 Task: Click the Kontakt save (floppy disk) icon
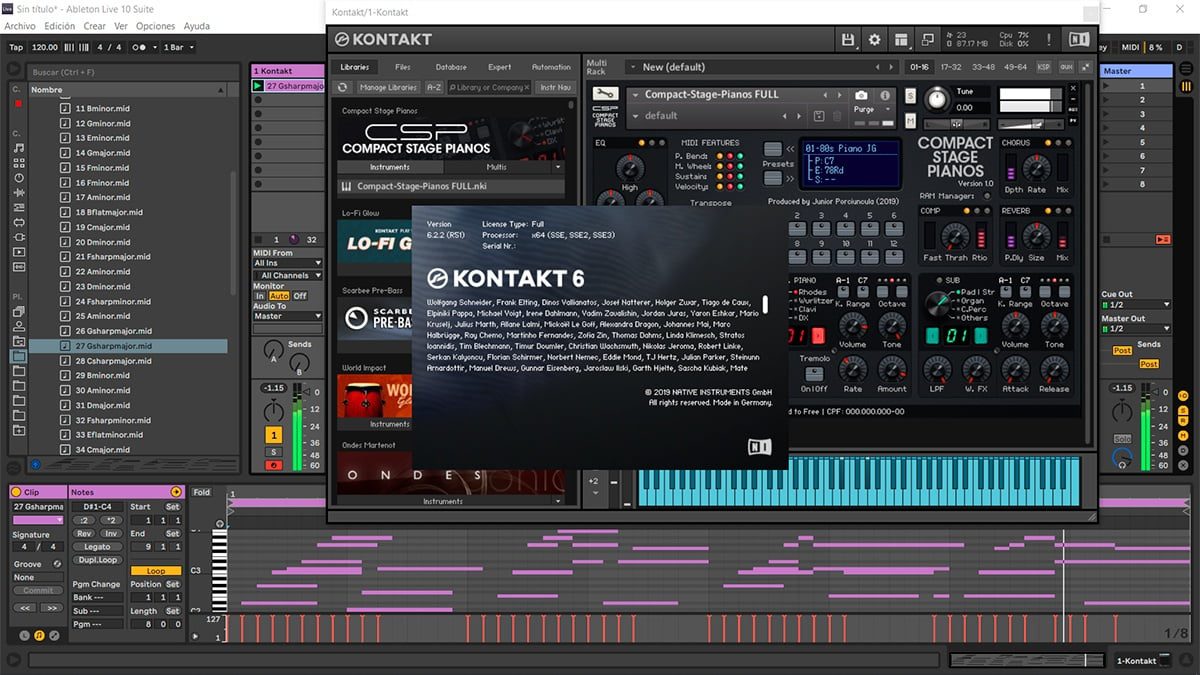click(x=849, y=40)
